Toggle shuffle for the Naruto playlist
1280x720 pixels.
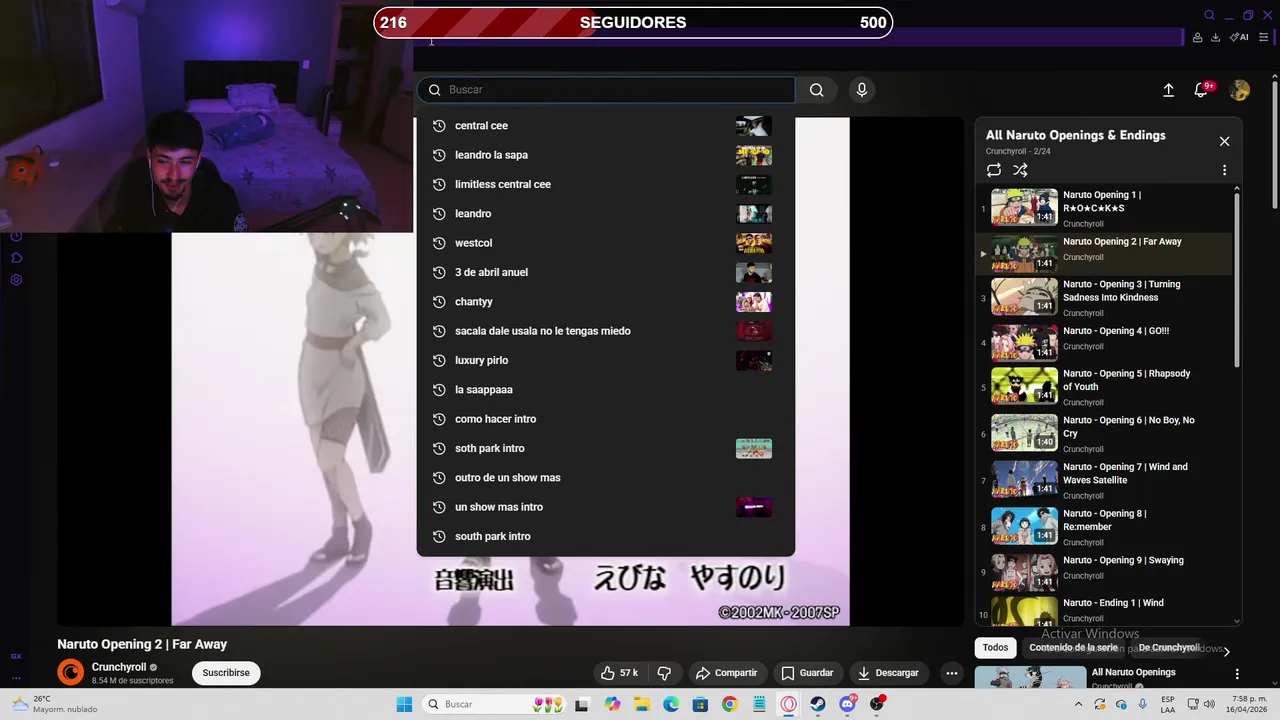[x=1020, y=171]
